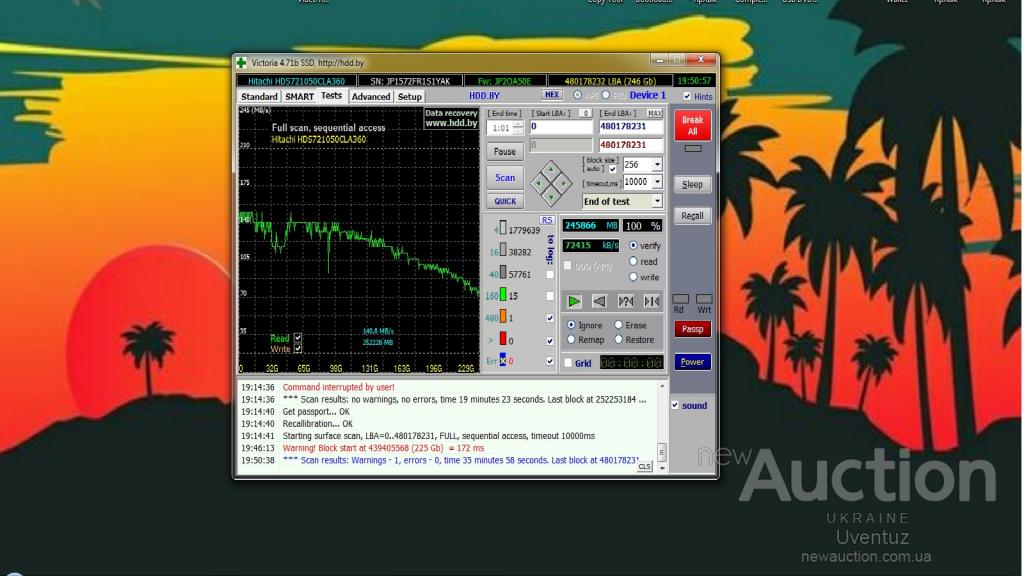Click the 40 ms dark gray block indicator
Image resolution: width=1024 pixels, height=576 pixels.
pos(503,272)
